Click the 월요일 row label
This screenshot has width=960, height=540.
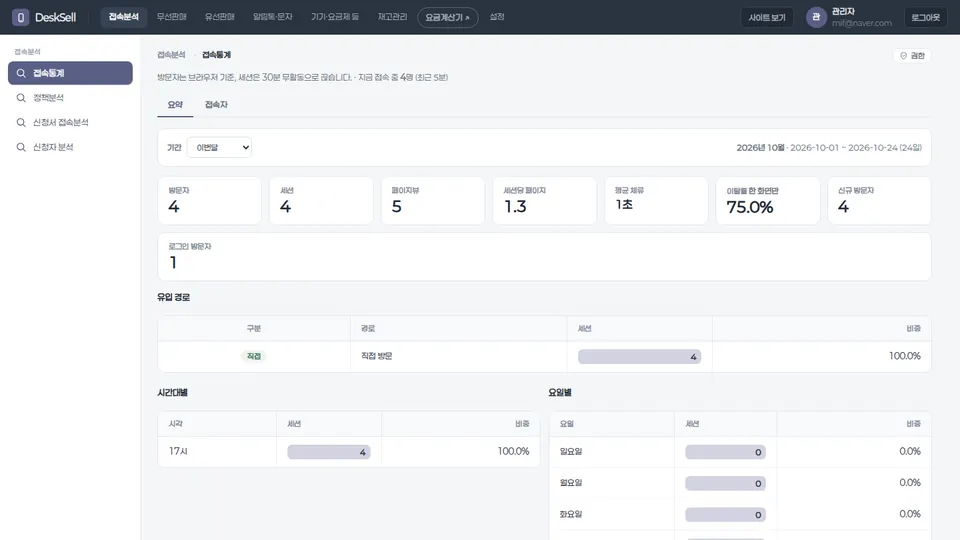tap(571, 483)
